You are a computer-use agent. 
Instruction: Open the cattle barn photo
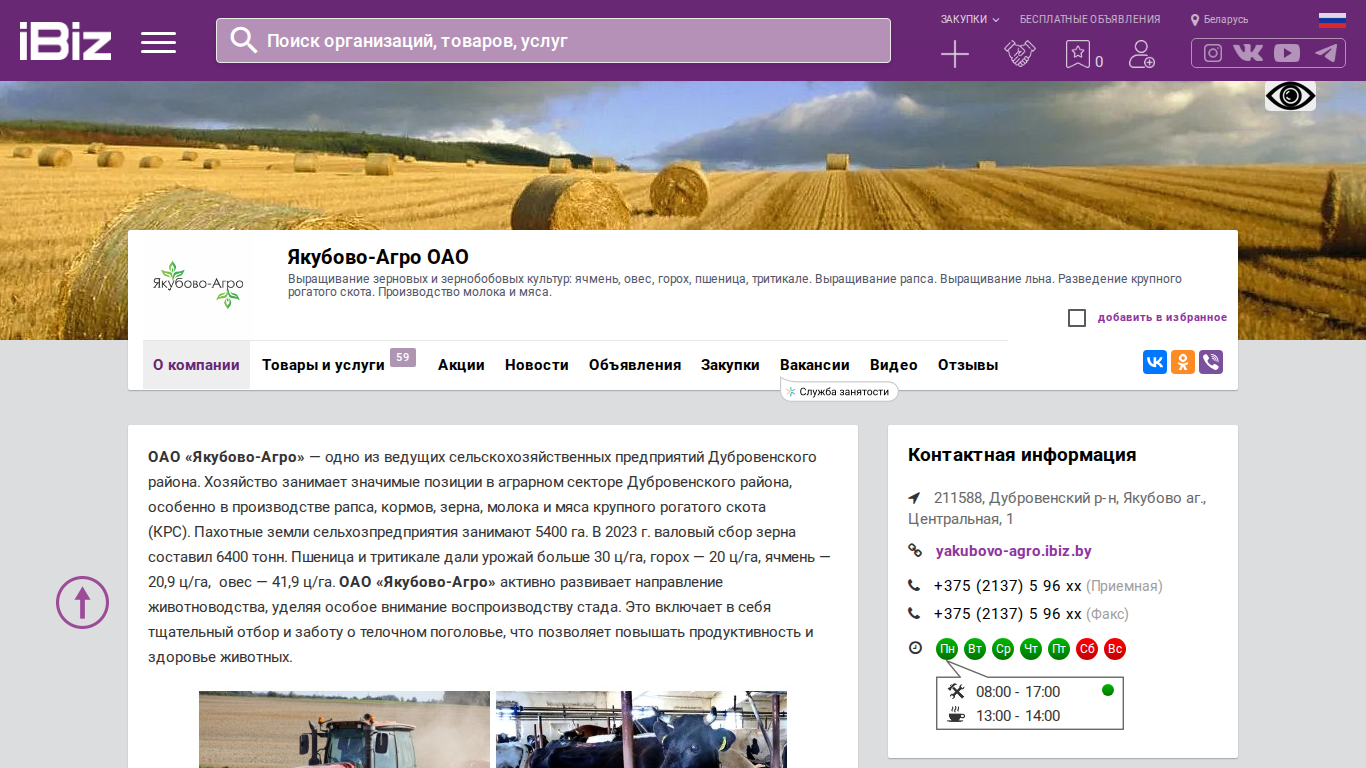[x=641, y=729]
